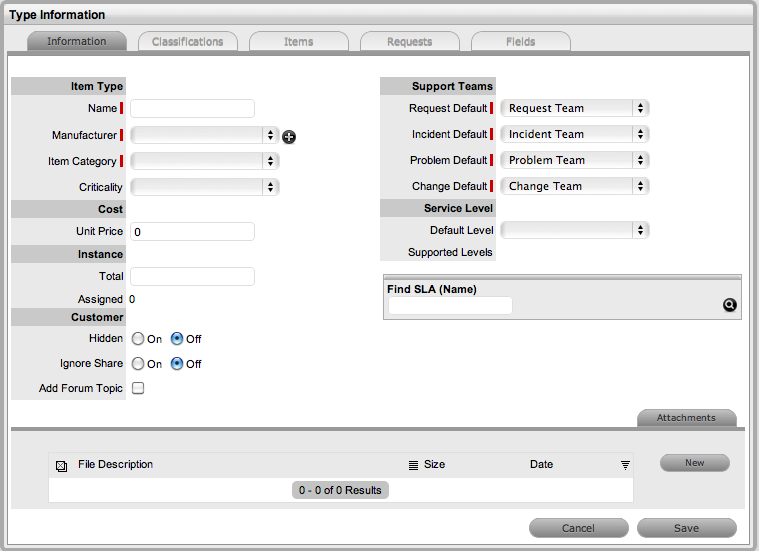Select the Attachments tab

pos(686,418)
